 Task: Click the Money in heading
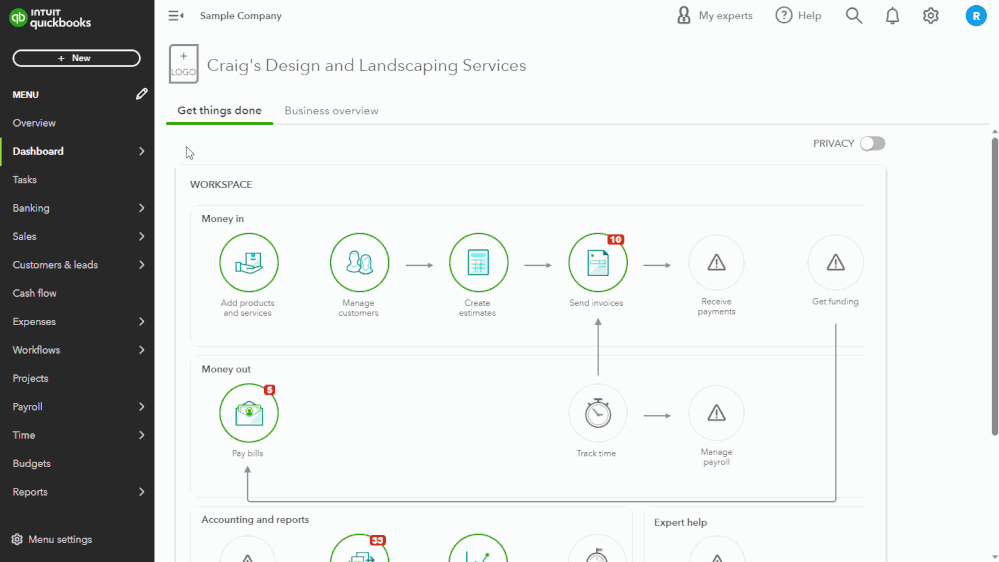coord(222,219)
